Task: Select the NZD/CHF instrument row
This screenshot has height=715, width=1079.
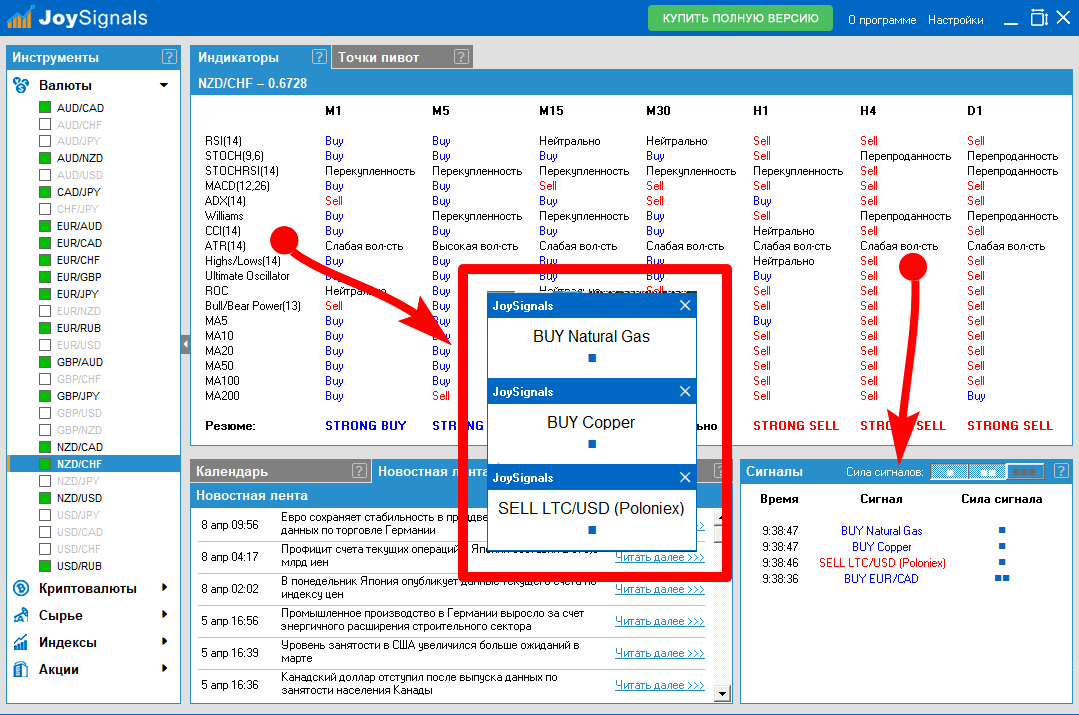Action: tap(94, 464)
